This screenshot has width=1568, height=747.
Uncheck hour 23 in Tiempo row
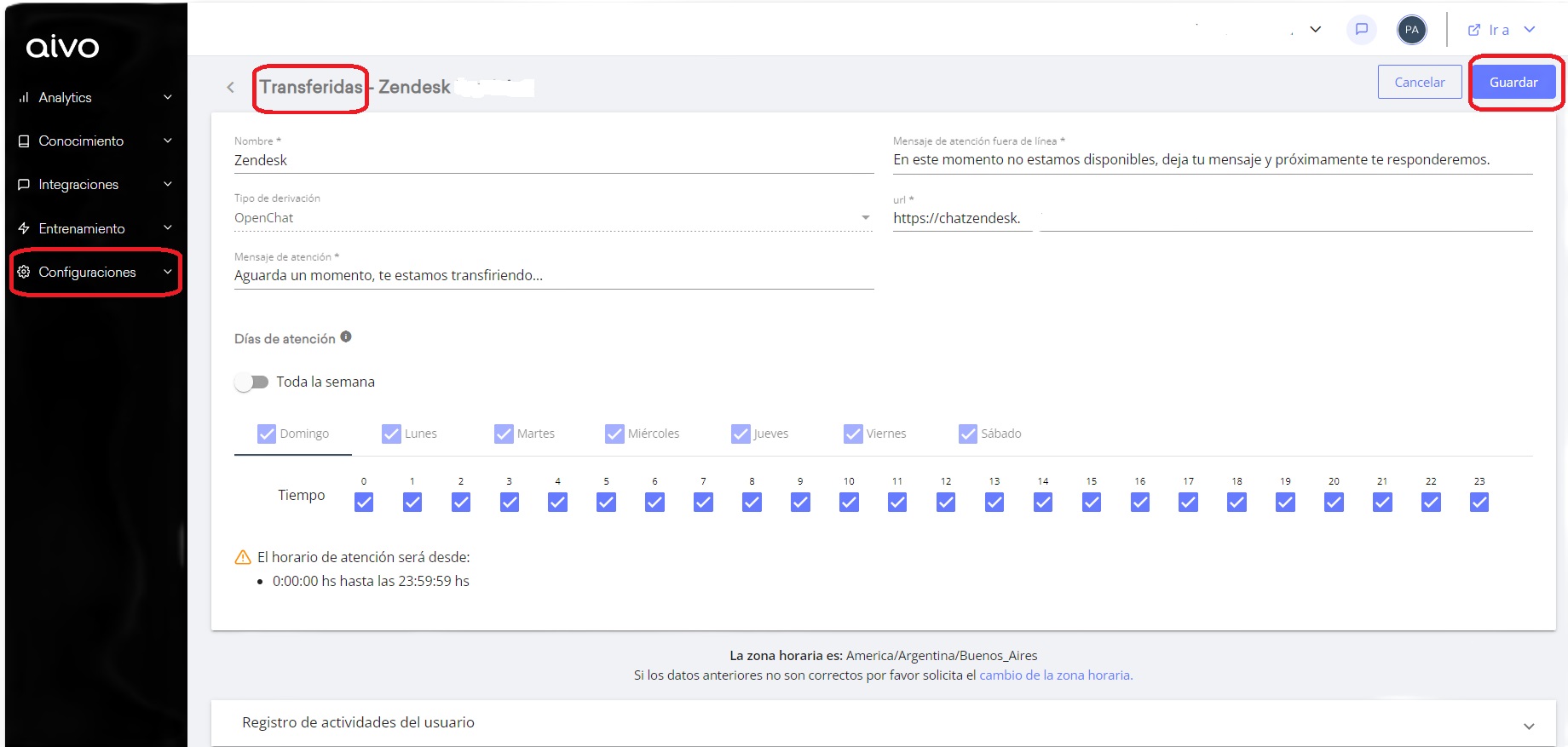click(x=1479, y=503)
